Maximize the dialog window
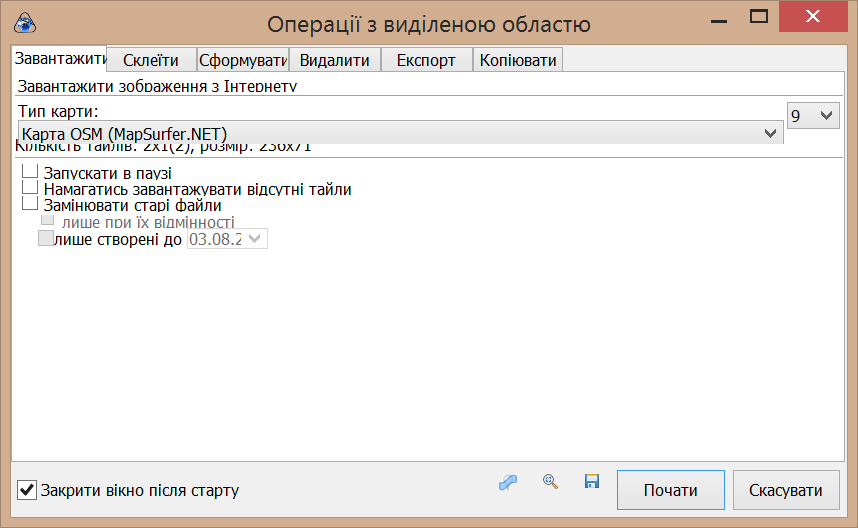 pos(759,17)
